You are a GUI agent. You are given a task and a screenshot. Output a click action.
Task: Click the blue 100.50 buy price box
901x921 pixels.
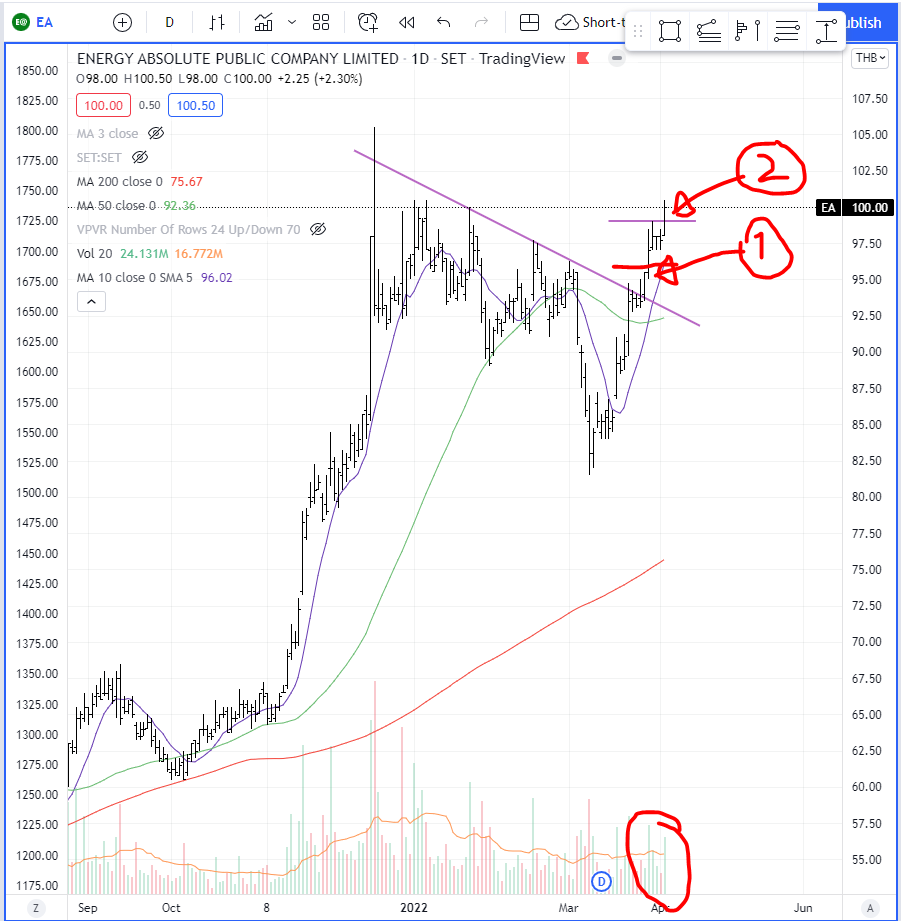pyautogui.click(x=196, y=106)
